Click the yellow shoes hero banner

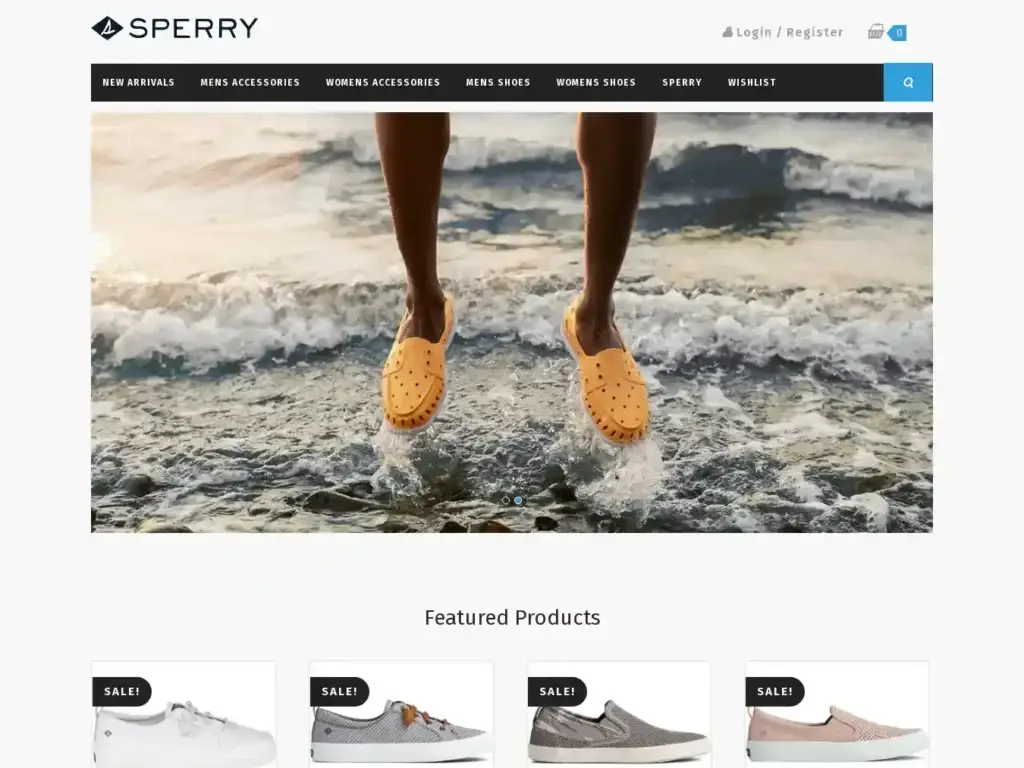[511, 322]
